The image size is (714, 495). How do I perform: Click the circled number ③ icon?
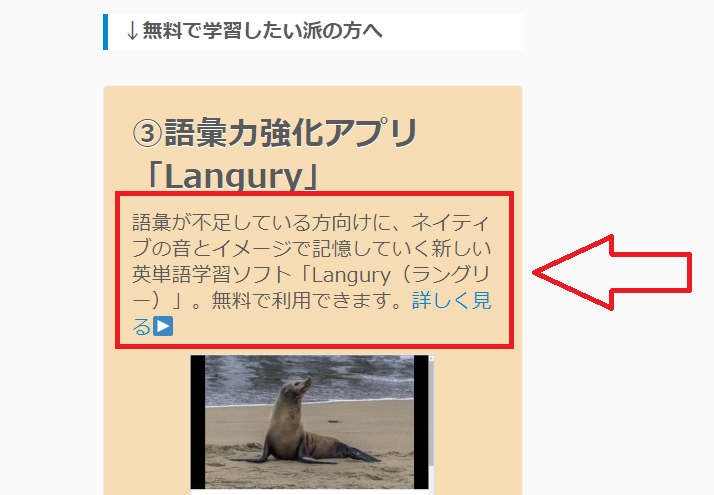tap(147, 133)
